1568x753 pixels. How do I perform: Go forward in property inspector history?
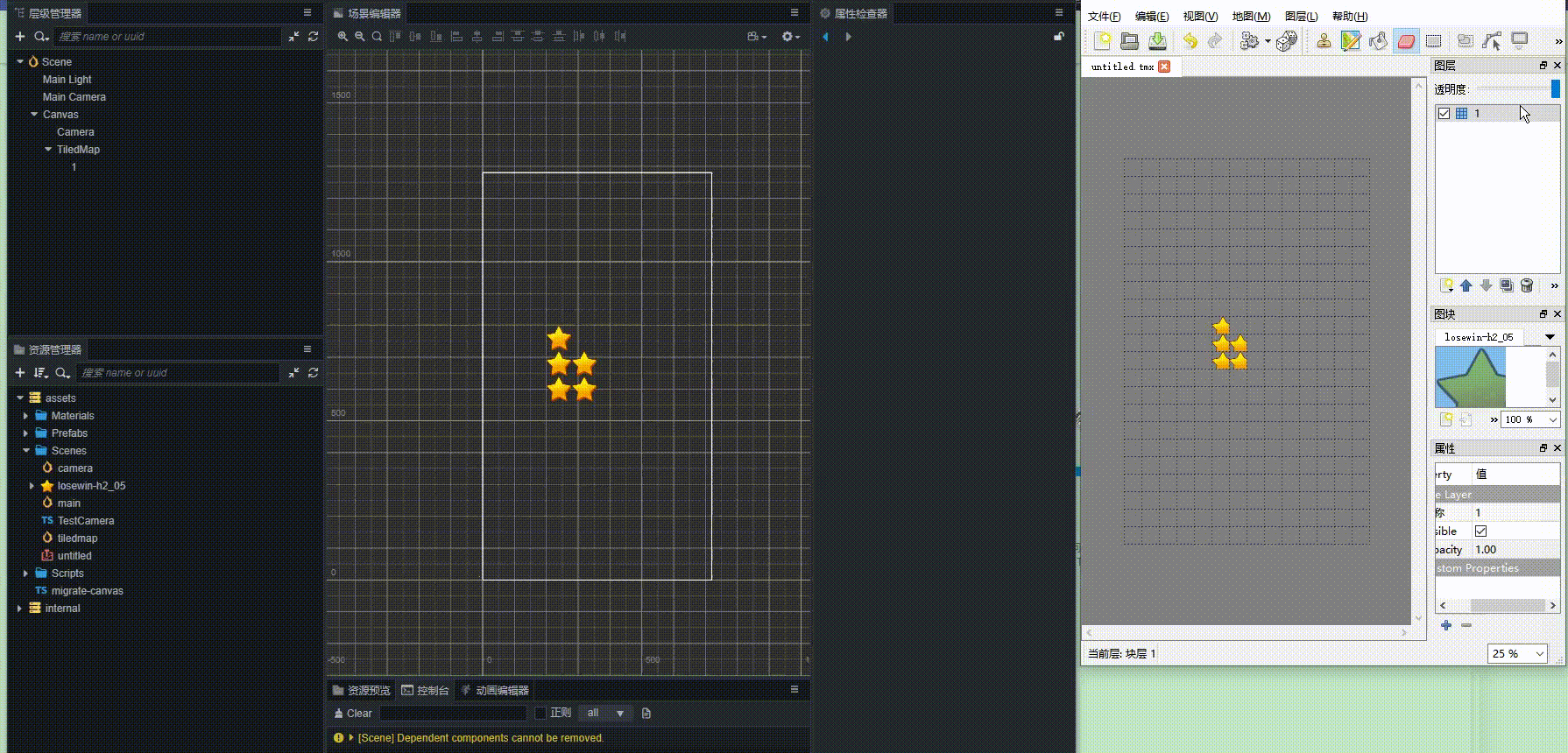(848, 37)
